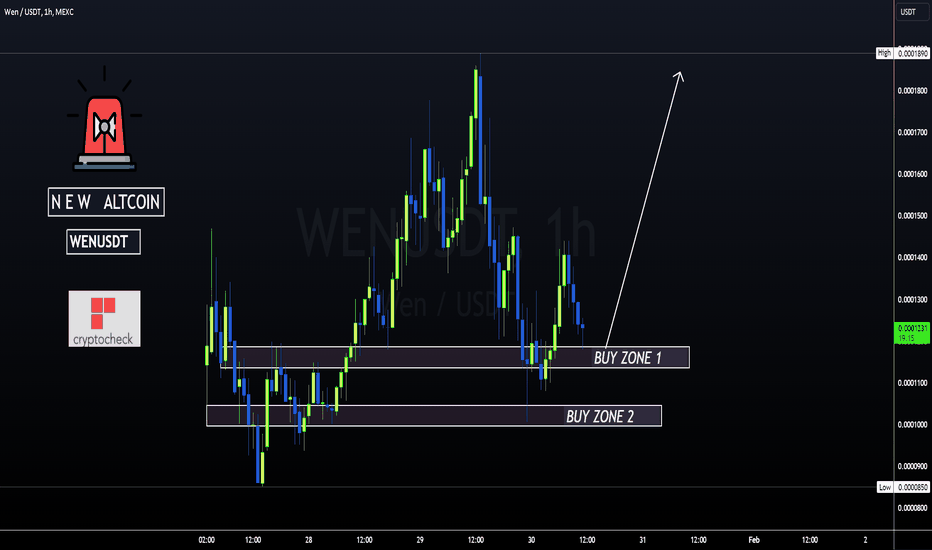
Task: Click the red siren alert icon
Action: (105, 119)
